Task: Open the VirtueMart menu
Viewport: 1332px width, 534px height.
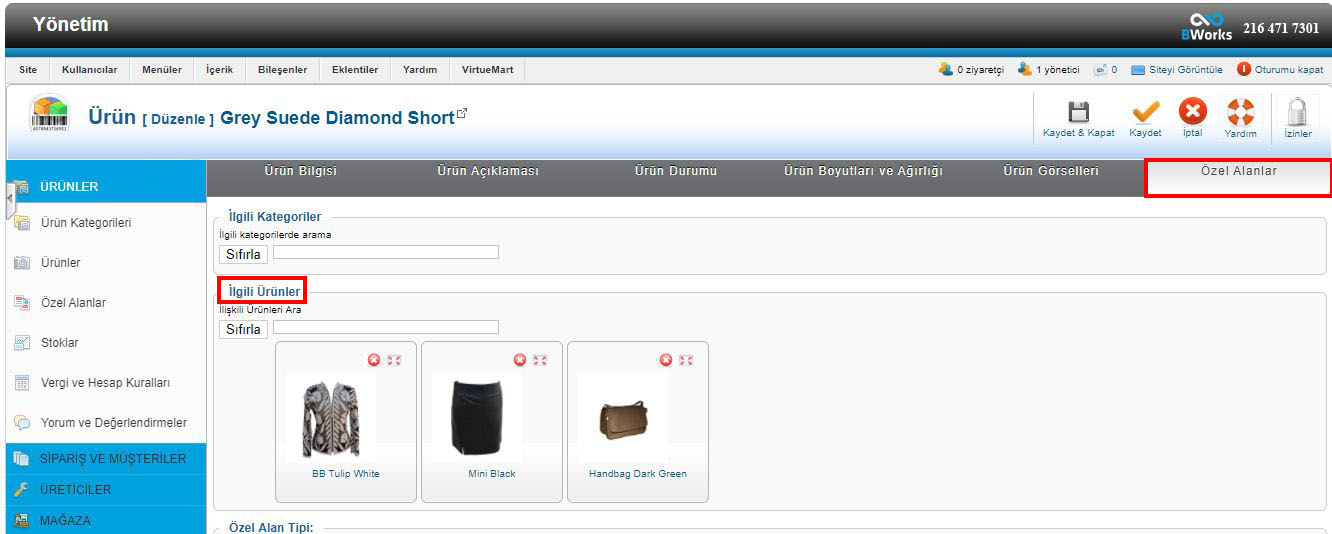Action: pyautogui.click(x=487, y=70)
